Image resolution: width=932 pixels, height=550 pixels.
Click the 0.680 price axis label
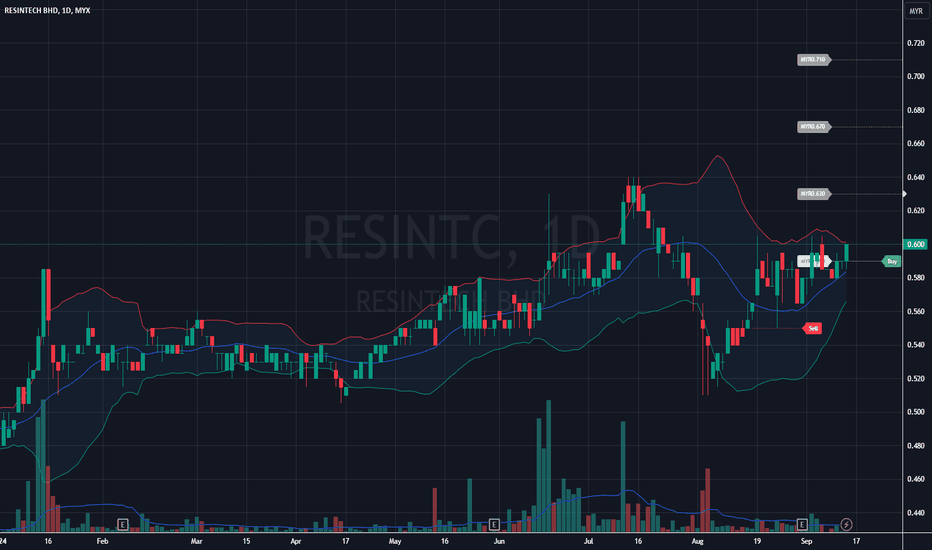(x=915, y=110)
